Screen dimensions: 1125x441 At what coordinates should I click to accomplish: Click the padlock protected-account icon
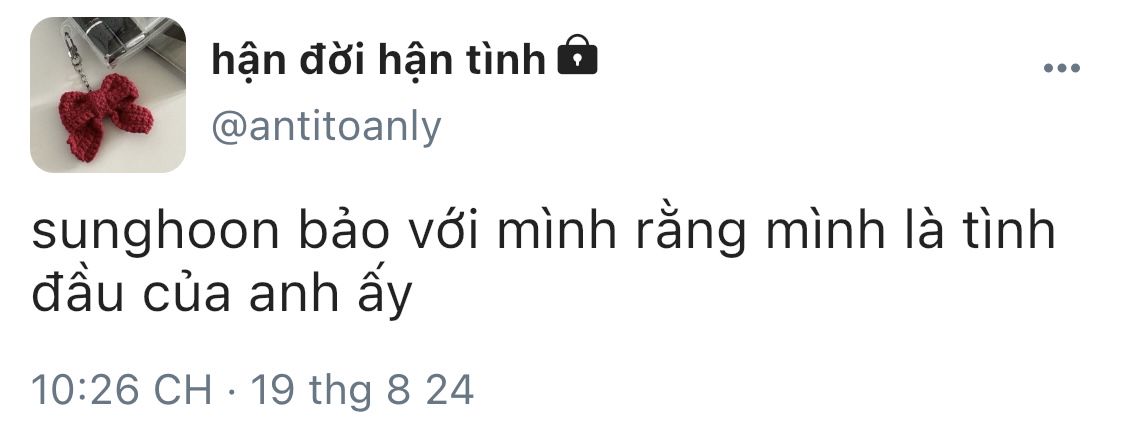point(578,55)
